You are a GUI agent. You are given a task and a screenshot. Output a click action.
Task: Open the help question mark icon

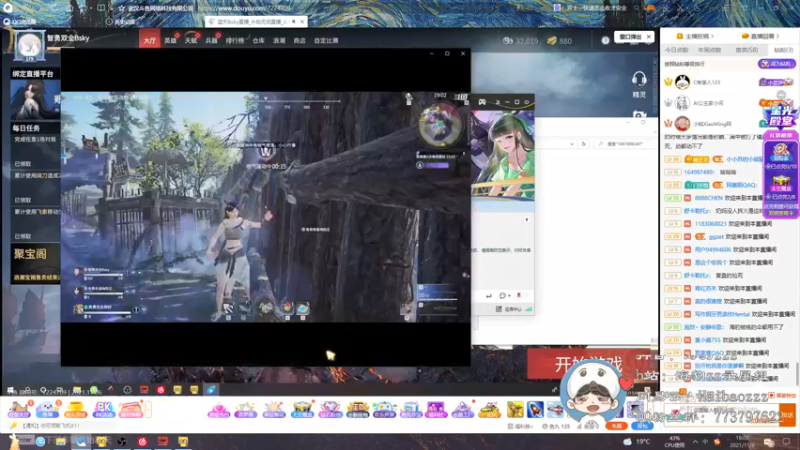click(605, 40)
